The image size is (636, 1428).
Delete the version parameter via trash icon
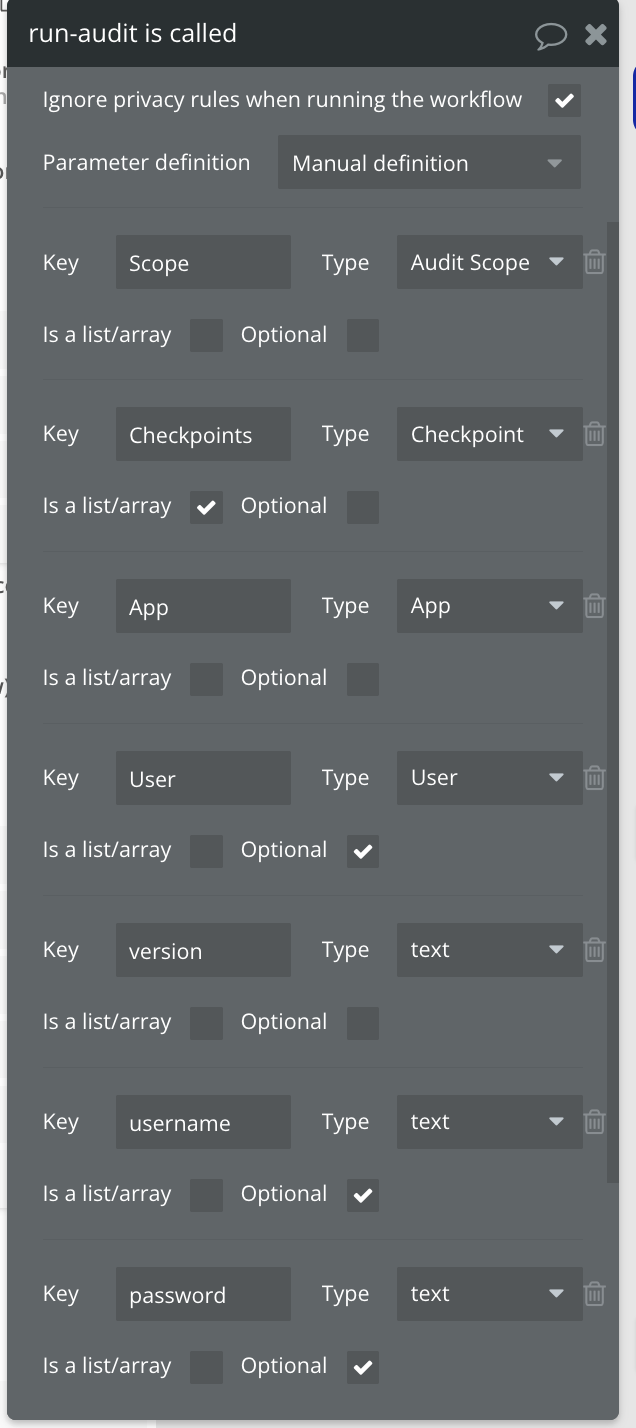[x=594, y=950]
